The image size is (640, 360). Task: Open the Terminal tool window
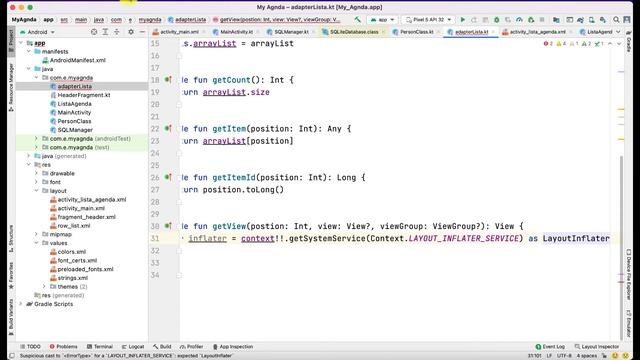tap(100, 347)
